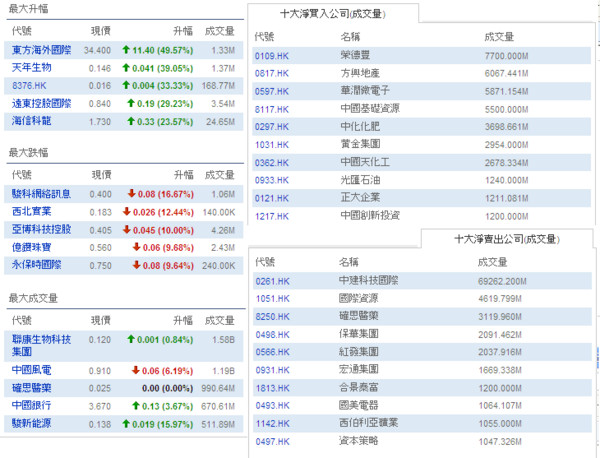Click the green up arrow for 中國銀行
This screenshot has height=458, width=600.
135,405
